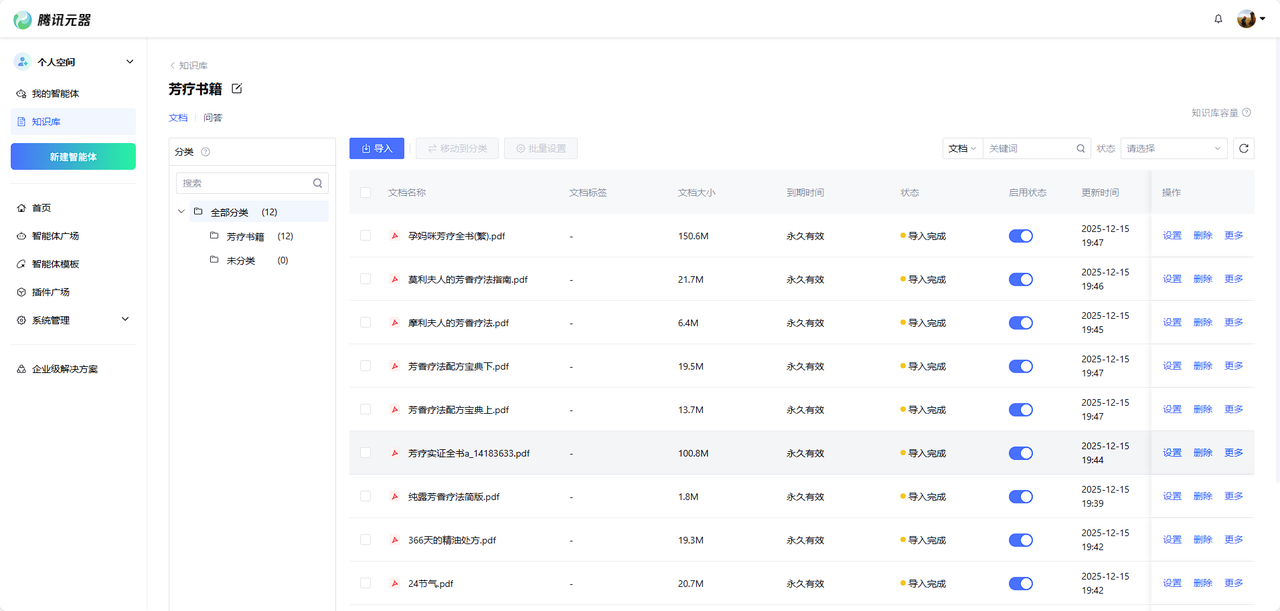Click the help icon next to 分类
The width and height of the screenshot is (1280, 611).
coord(205,152)
